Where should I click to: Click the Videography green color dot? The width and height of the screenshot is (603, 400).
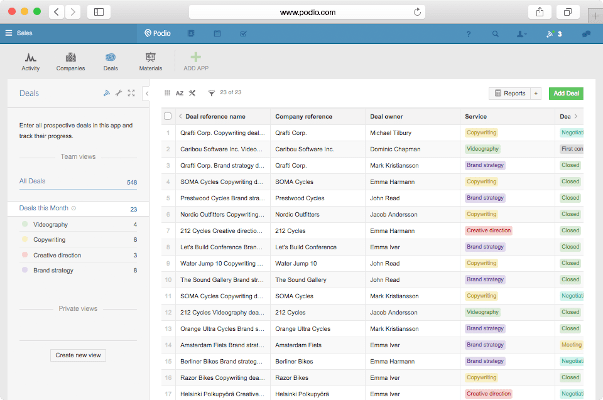point(25,224)
